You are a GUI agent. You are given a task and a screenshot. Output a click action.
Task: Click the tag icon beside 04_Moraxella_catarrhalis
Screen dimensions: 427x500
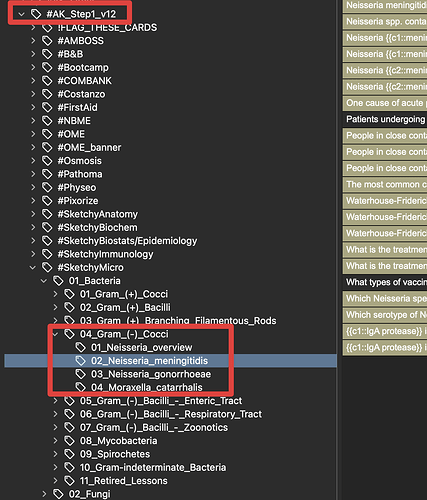80,387
